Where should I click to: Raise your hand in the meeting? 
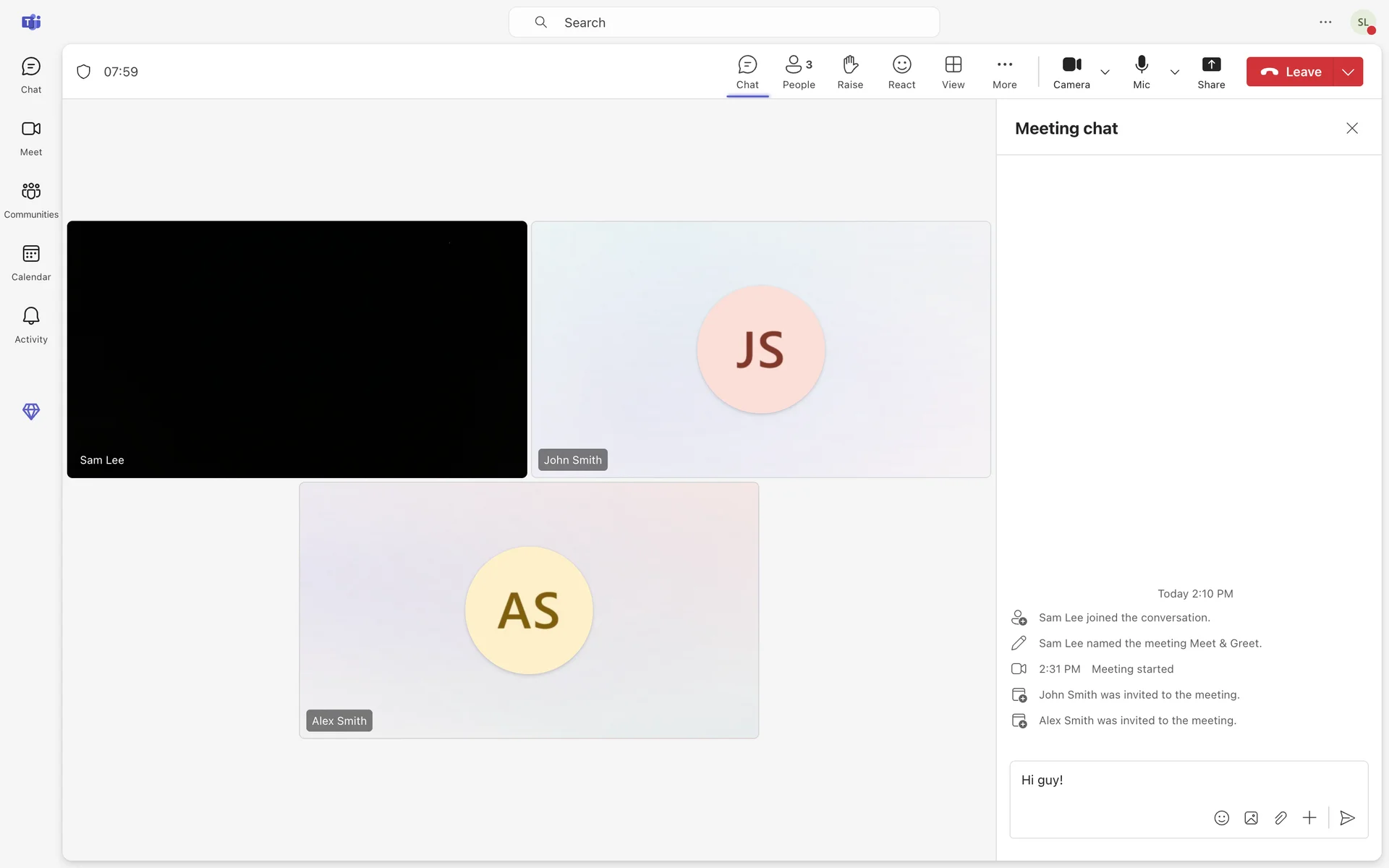(x=850, y=72)
